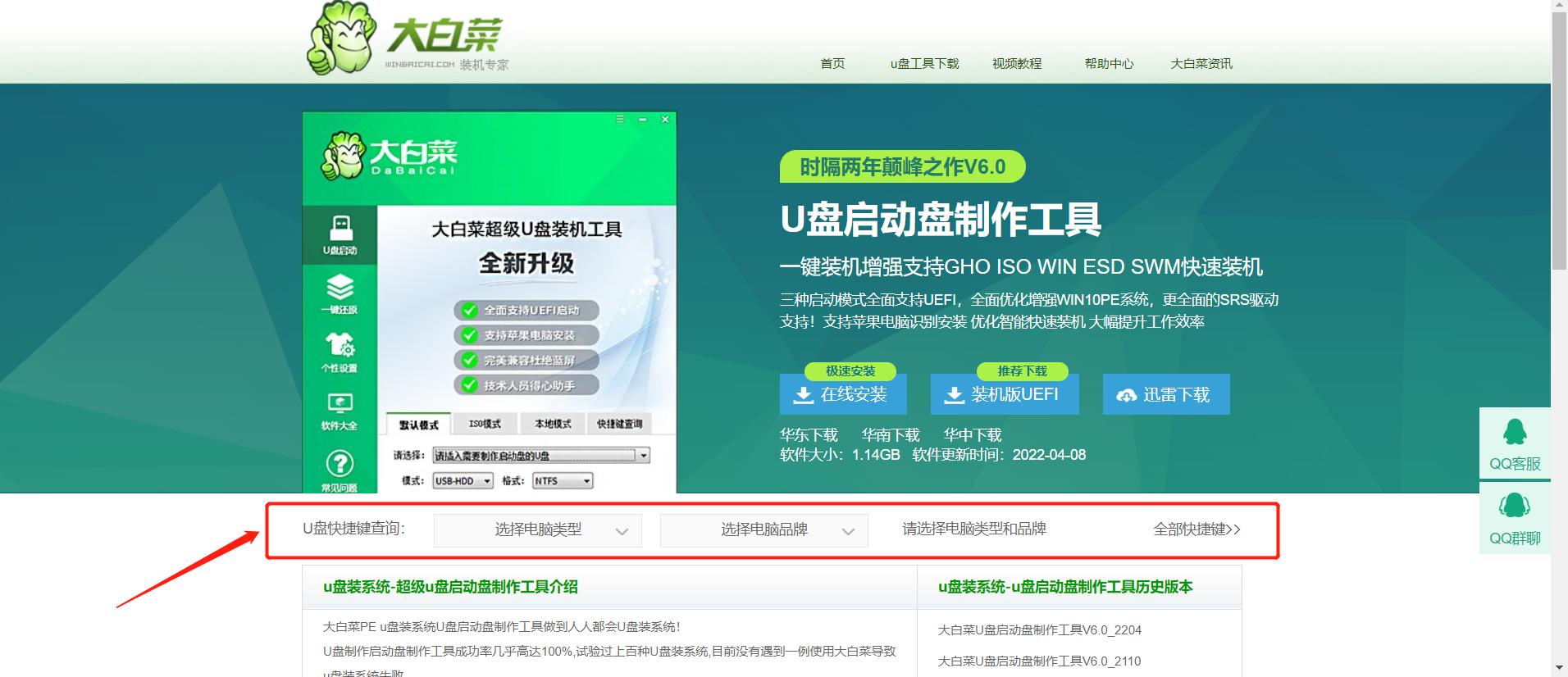Click the QQ群聊 penguin icon
The width and height of the screenshot is (1568, 677).
1515,505
